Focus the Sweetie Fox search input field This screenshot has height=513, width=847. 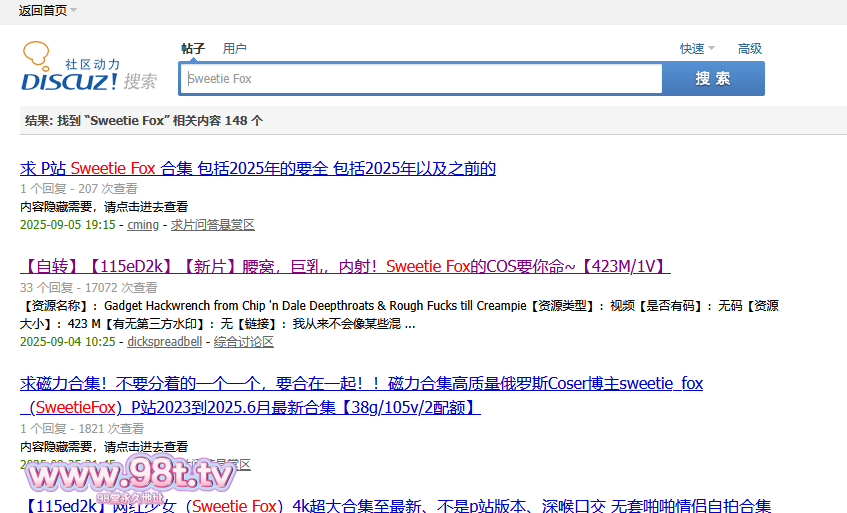[x=421, y=79]
